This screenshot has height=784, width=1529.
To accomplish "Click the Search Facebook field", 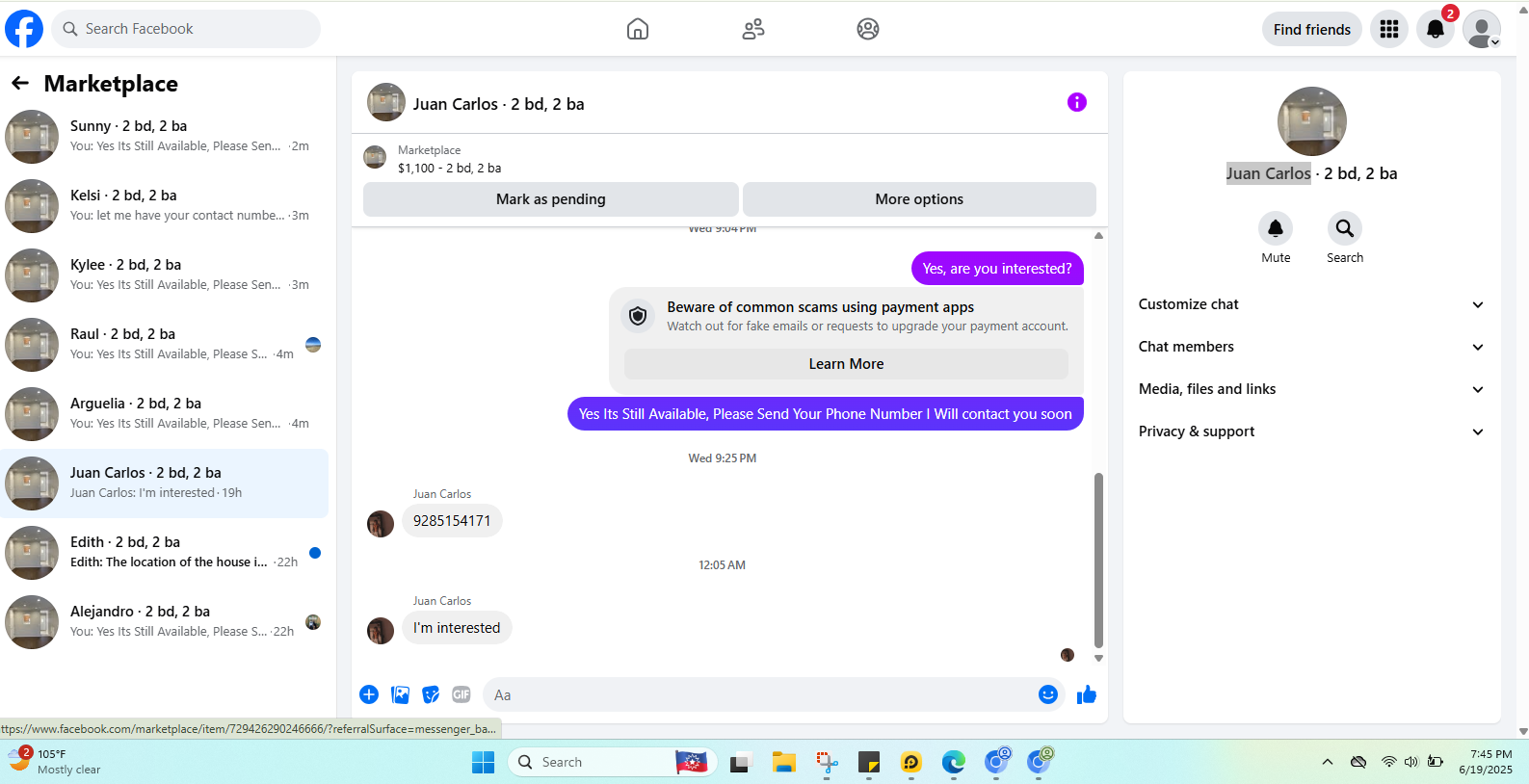I will [186, 29].
